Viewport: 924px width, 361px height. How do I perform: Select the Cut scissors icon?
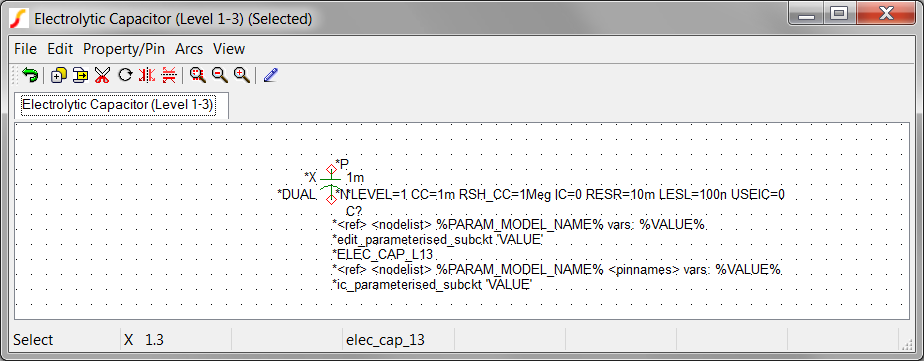103,75
